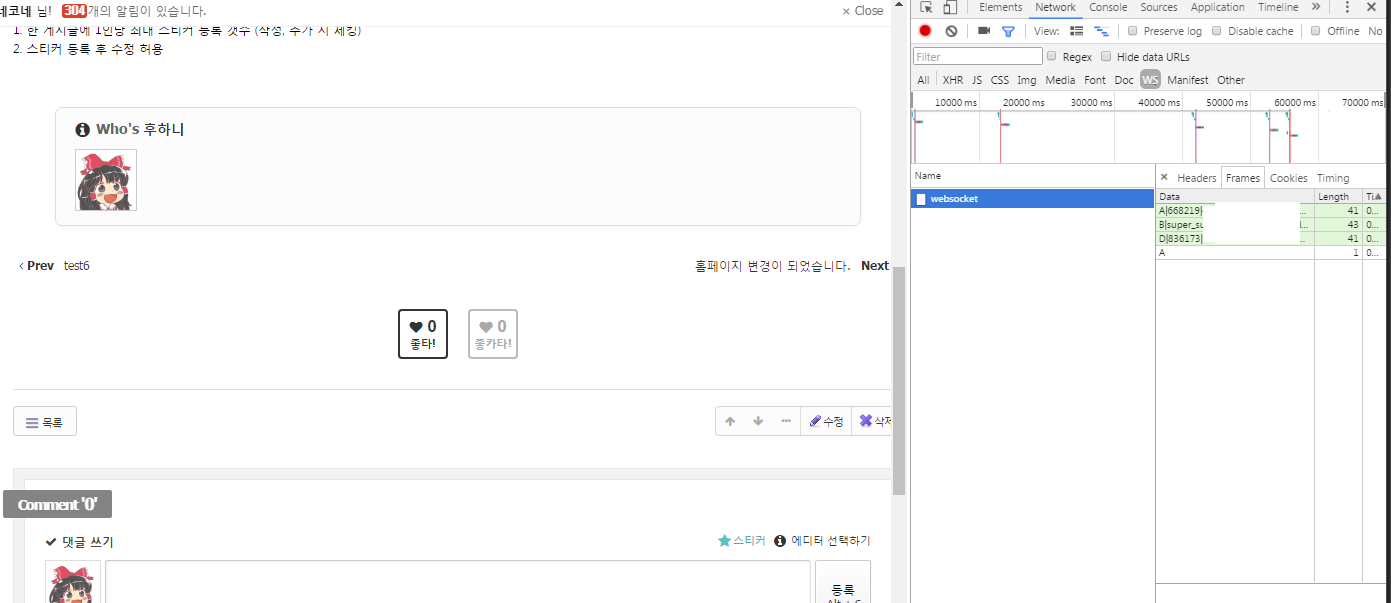Filter requests by Doc
The image size is (1391, 603).
coord(1124,80)
